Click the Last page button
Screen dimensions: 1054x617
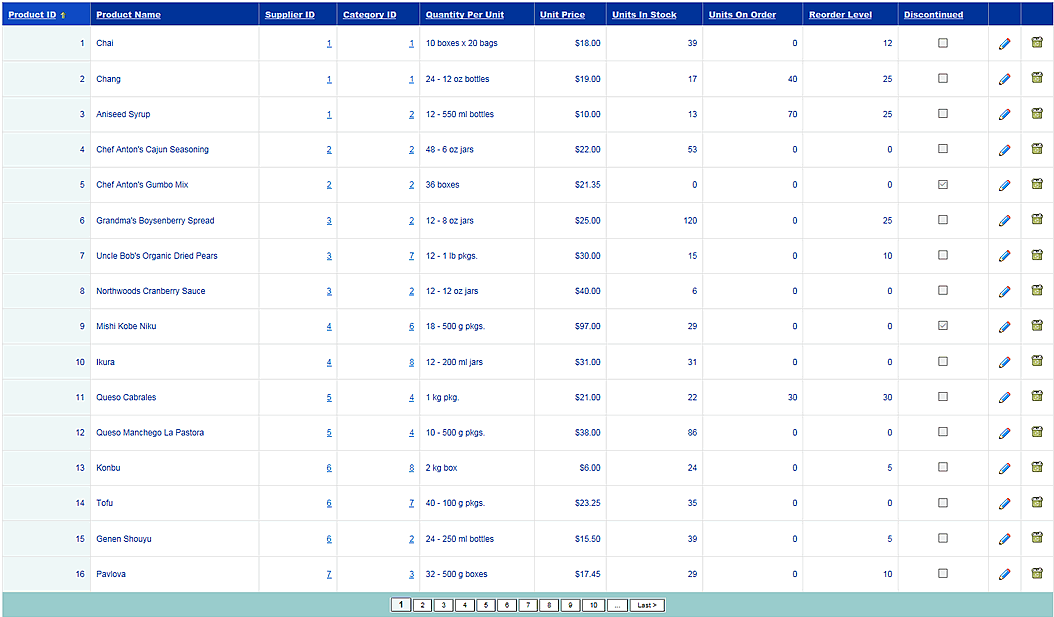coord(647,605)
